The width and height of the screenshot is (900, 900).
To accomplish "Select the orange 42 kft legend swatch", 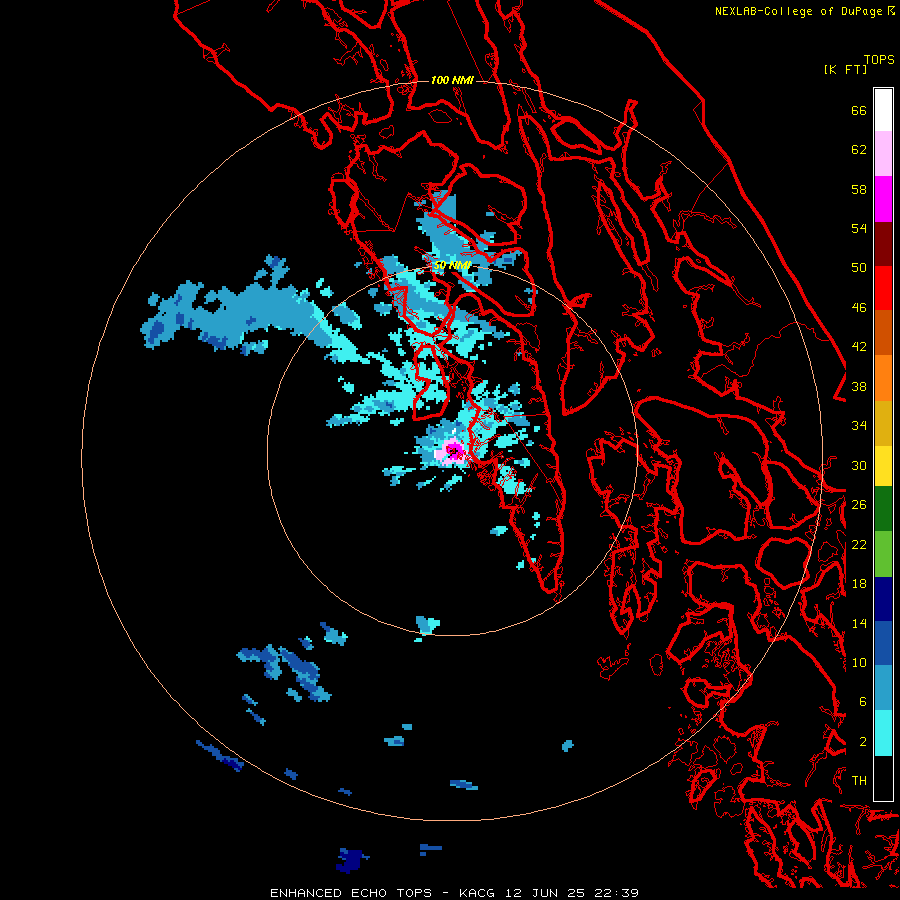I will tap(883, 378).
